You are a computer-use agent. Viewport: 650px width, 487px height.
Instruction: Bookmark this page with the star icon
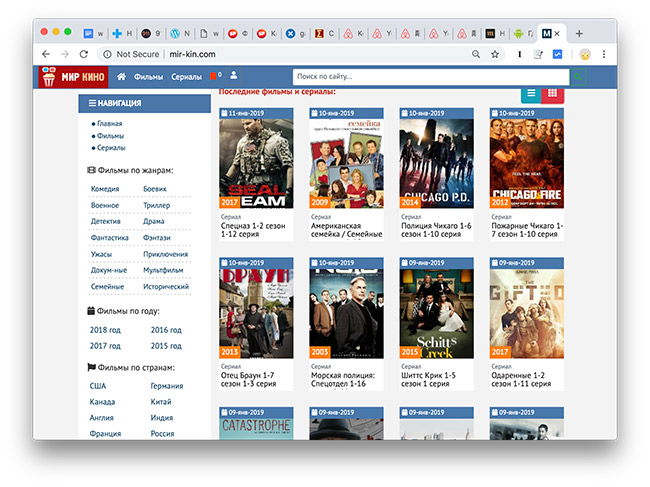point(495,54)
